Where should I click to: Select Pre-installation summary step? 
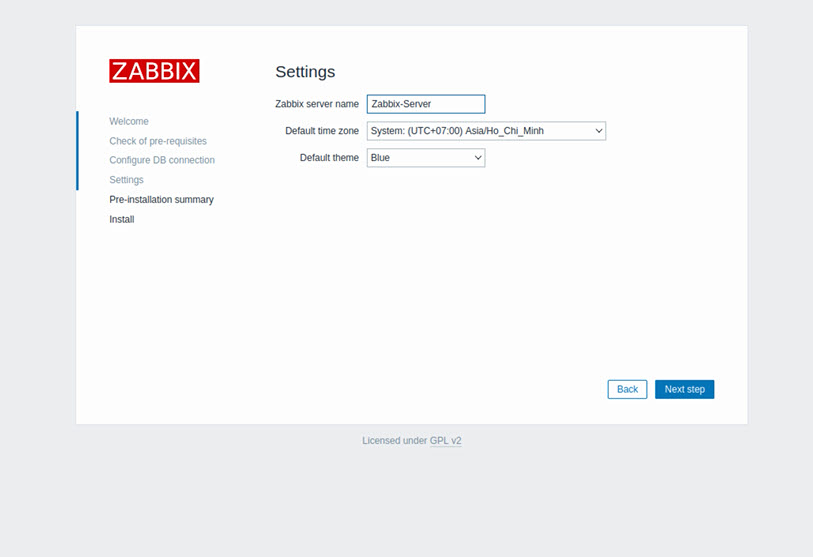(161, 200)
